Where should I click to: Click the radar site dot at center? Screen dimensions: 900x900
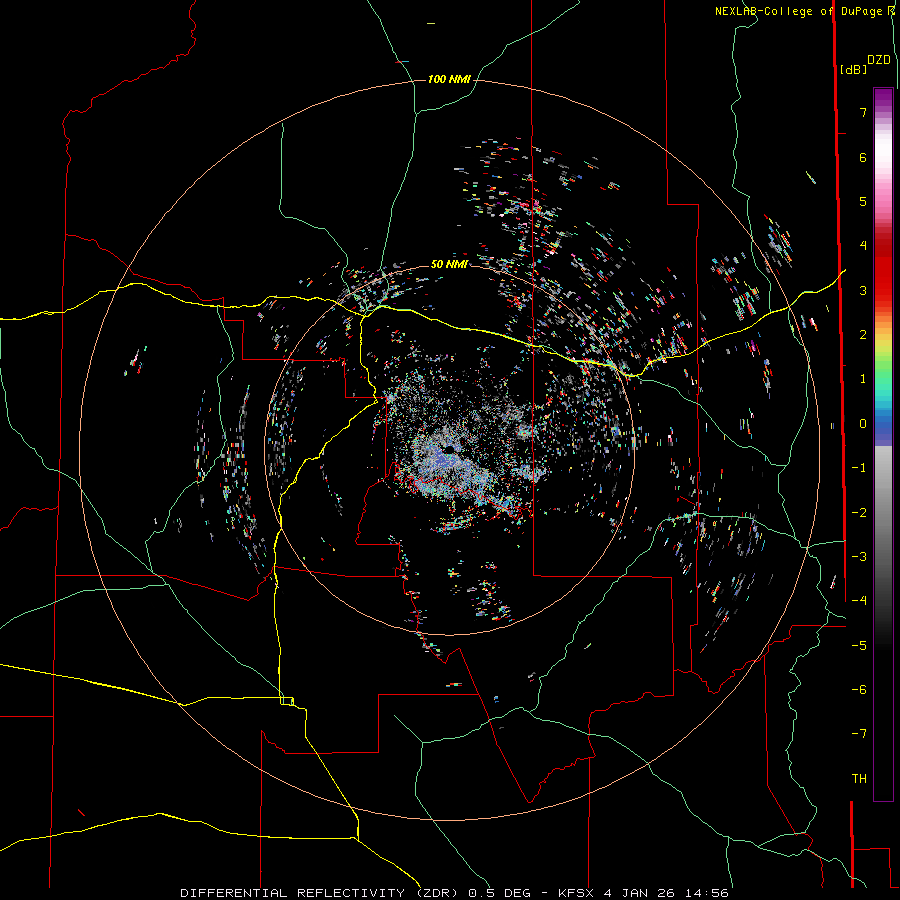point(449,449)
